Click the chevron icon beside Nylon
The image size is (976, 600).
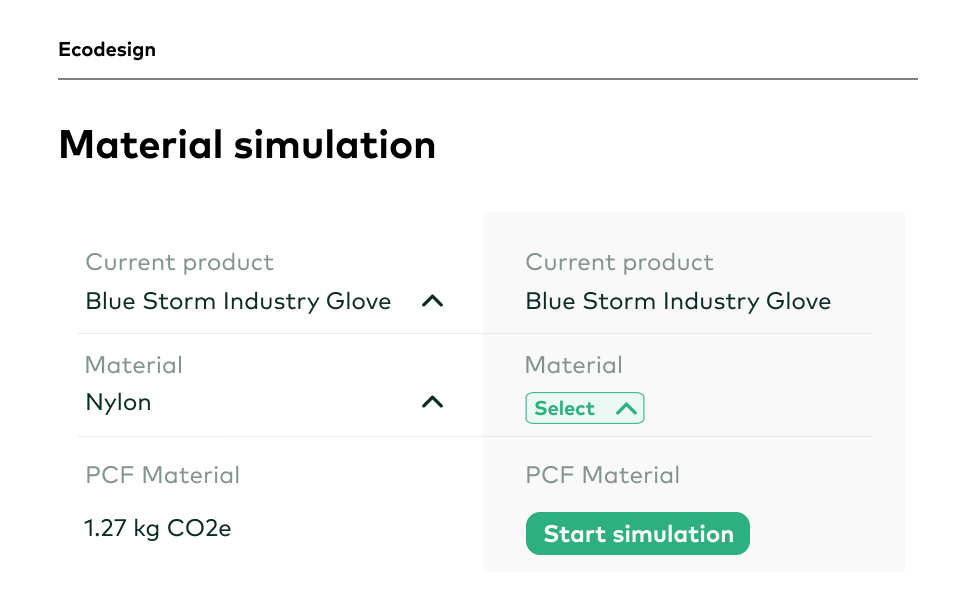pos(432,402)
